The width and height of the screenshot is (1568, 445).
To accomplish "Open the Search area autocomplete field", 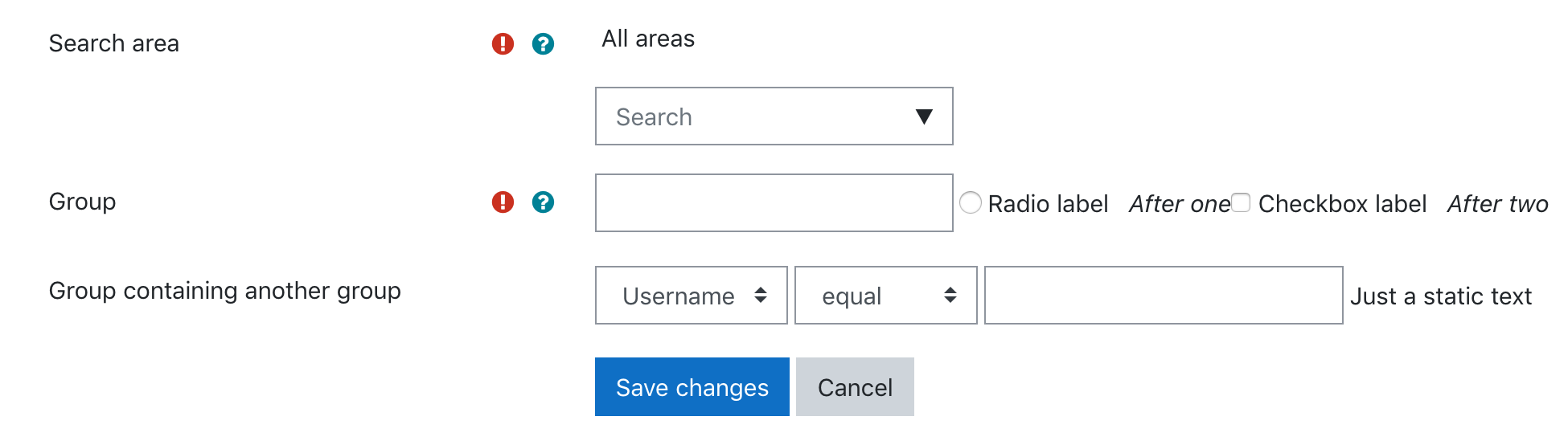I will [774, 116].
